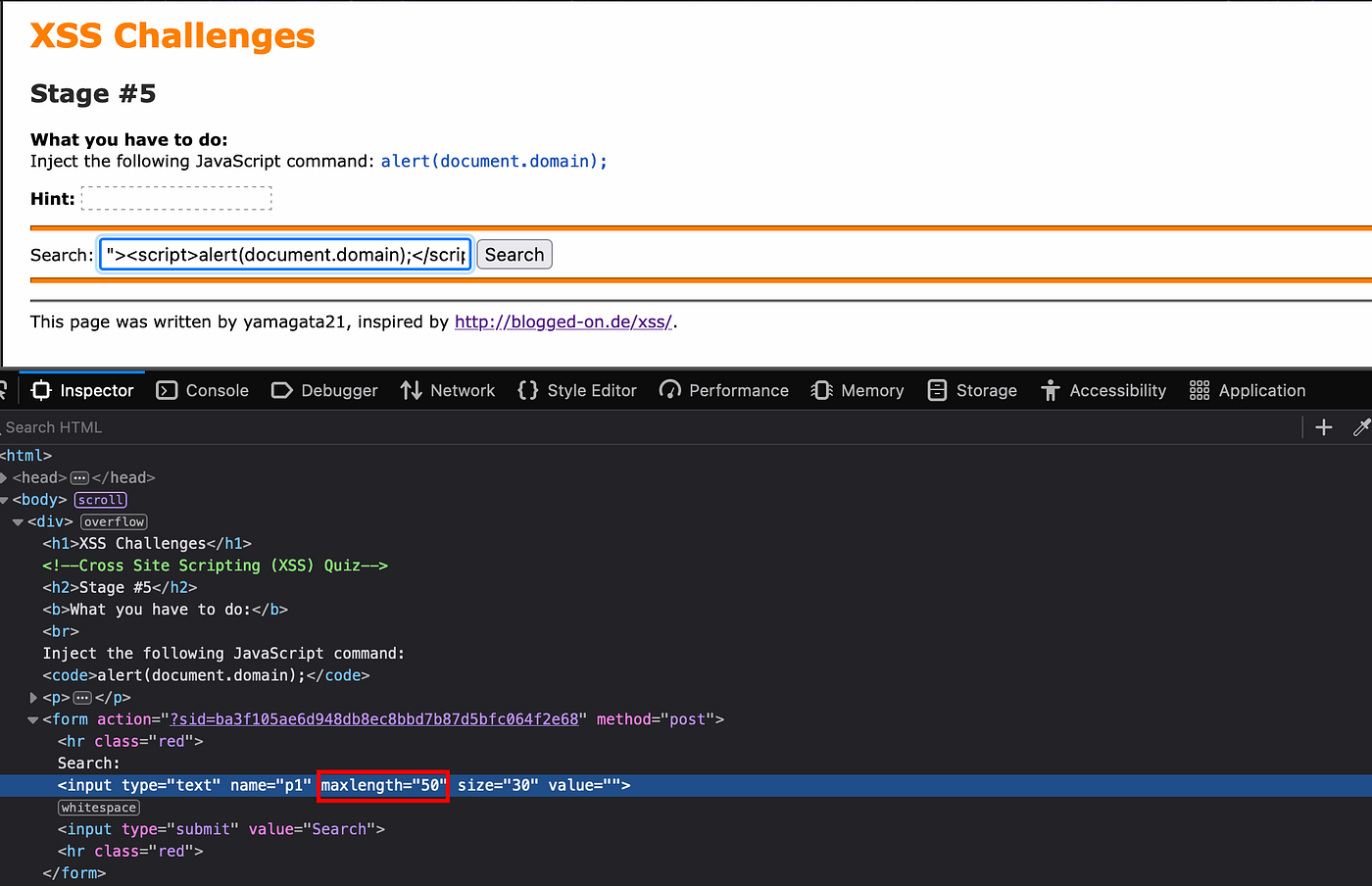
Task: Select the Cross Site Scripting comment node
Action: click(x=215, y=566)
